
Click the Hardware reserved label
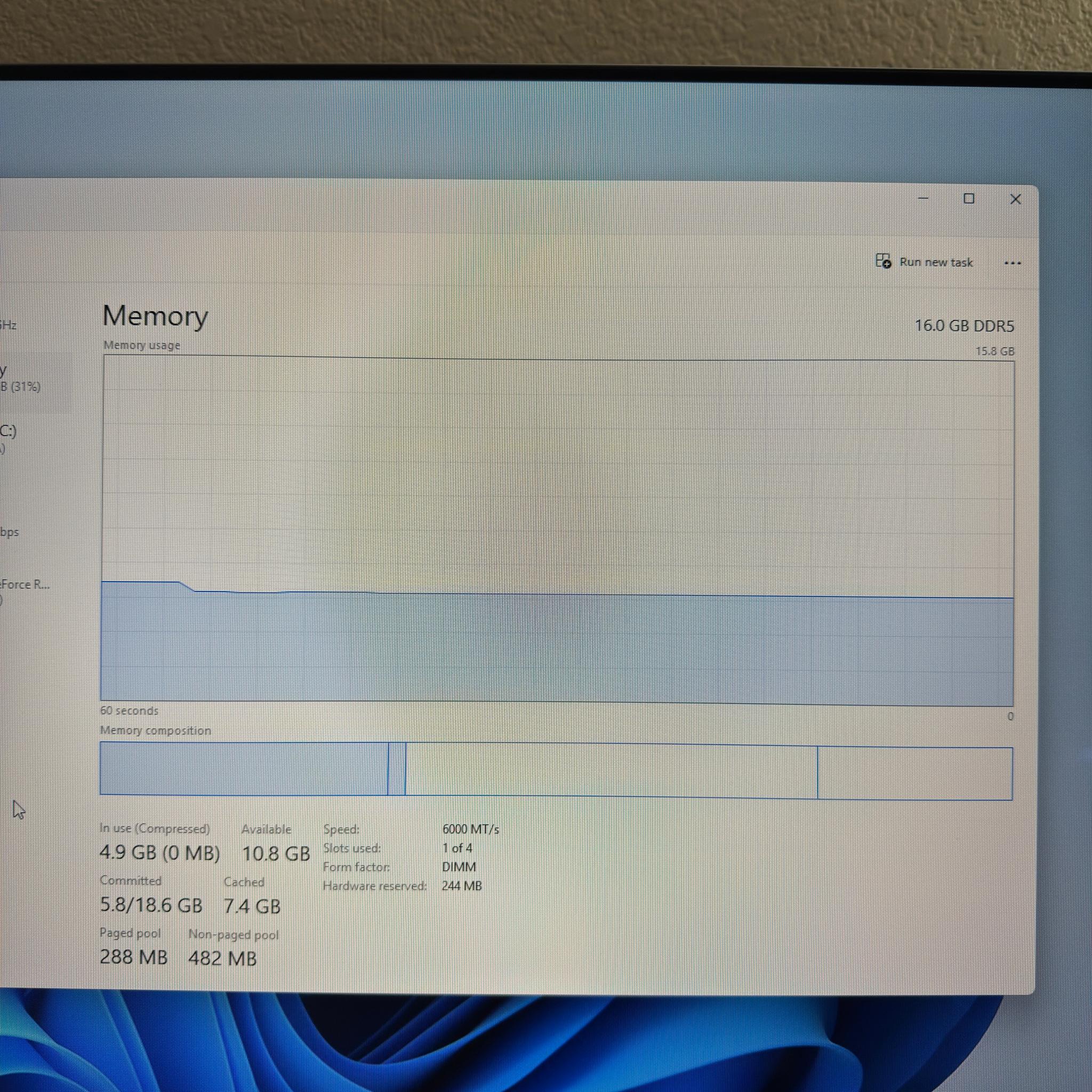point(374,886)
